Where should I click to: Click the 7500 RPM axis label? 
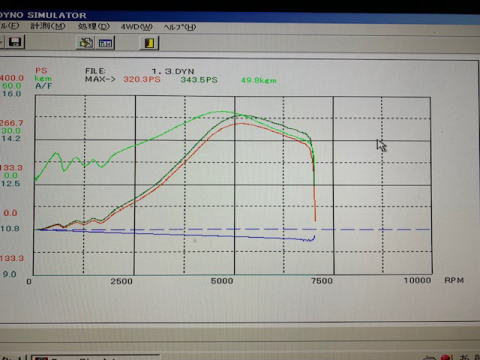(322, 281)
